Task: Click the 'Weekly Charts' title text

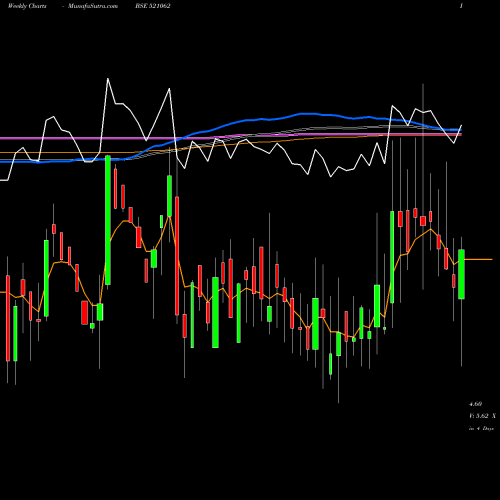Action: [x=27, y=6]
